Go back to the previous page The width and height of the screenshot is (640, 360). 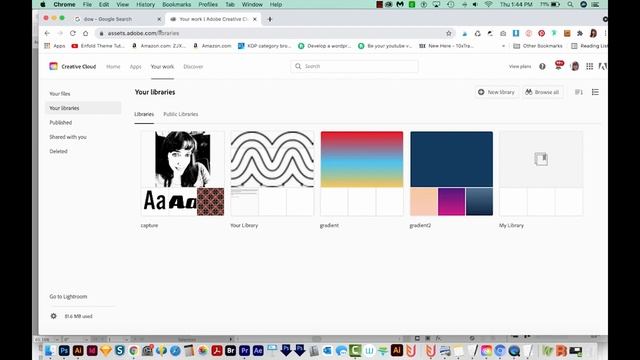[47, 33]
